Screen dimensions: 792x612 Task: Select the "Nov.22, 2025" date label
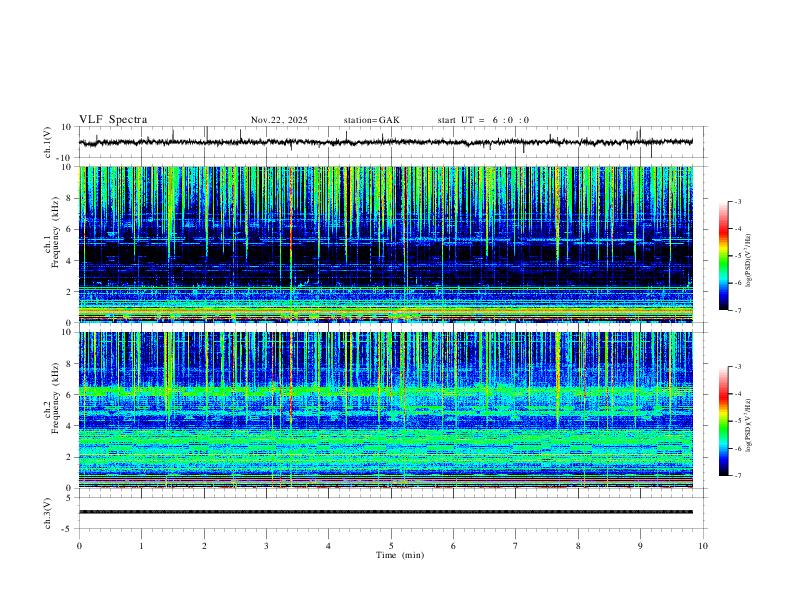[279, 120]
